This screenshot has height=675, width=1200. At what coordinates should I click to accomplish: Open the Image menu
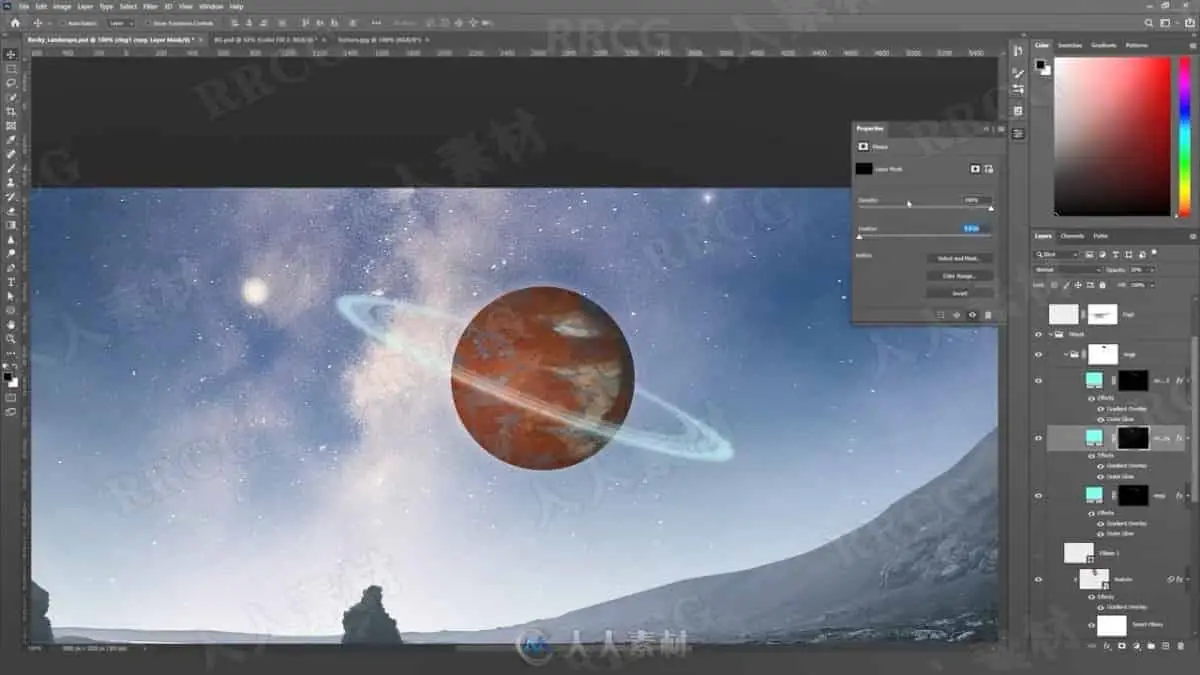(60, 6)
